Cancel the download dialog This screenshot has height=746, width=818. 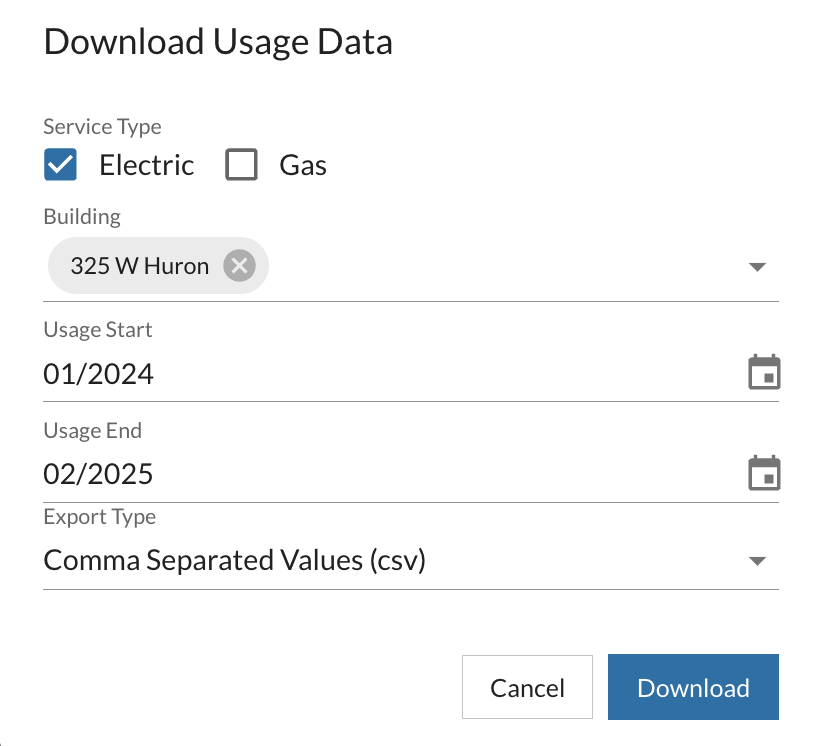click(x=527, y=688)
